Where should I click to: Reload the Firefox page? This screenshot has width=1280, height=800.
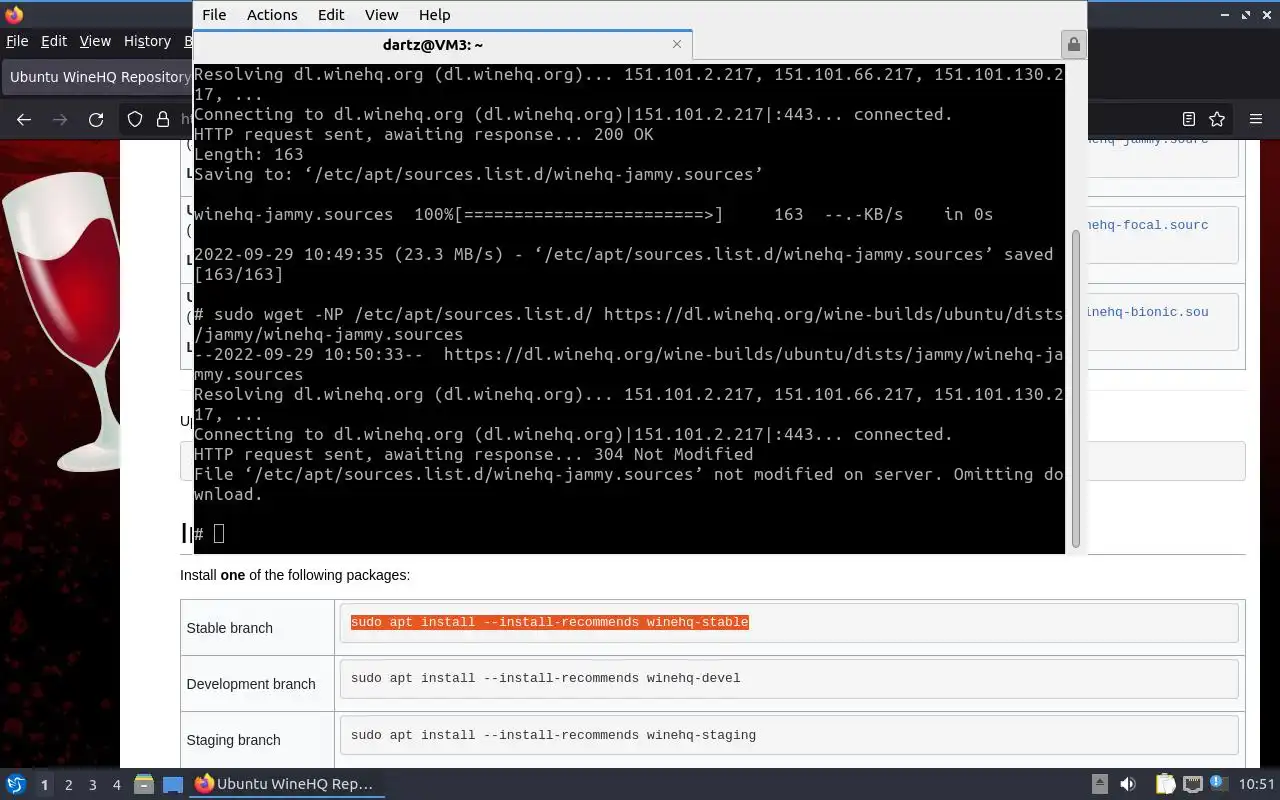[96, 119]
